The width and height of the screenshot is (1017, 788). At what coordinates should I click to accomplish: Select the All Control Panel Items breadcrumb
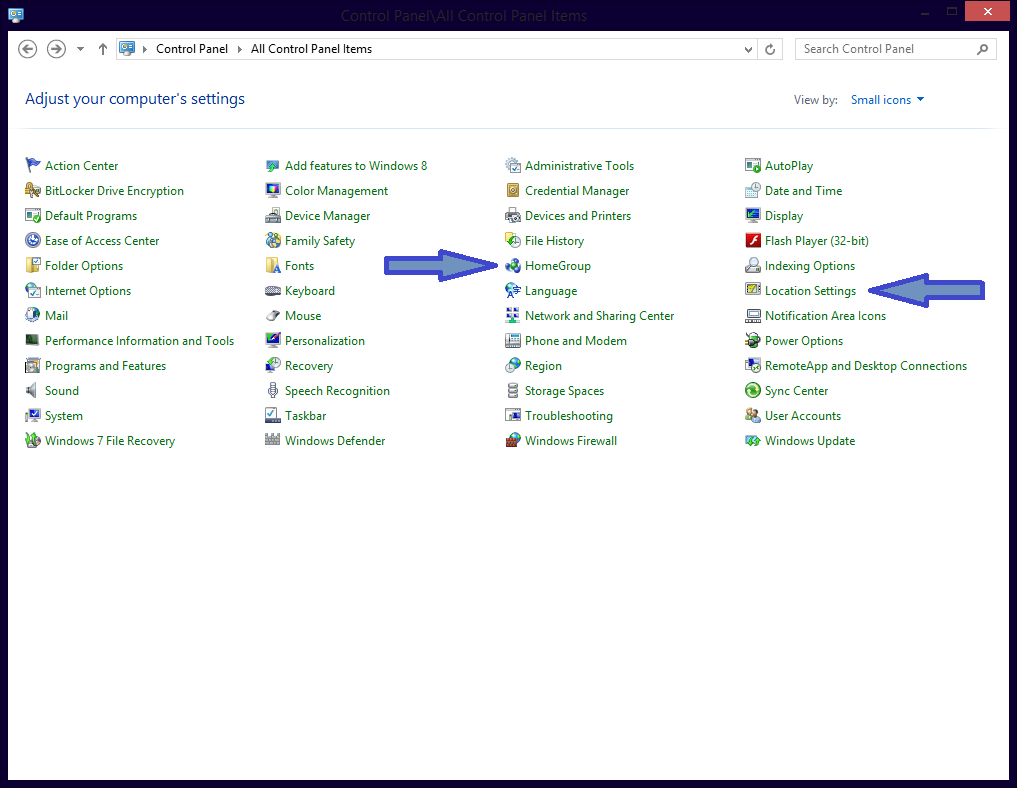click(311, 49)
